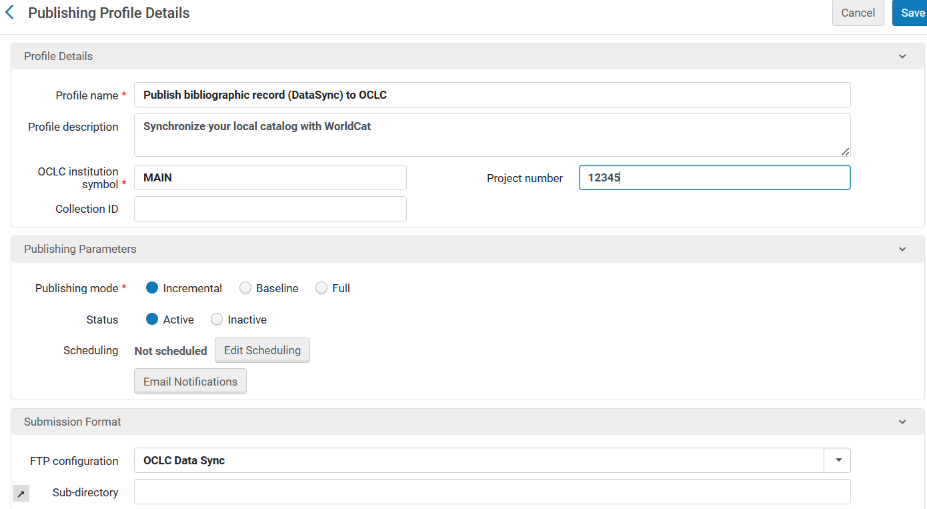Set status to Inactive

tap(217, 320)
